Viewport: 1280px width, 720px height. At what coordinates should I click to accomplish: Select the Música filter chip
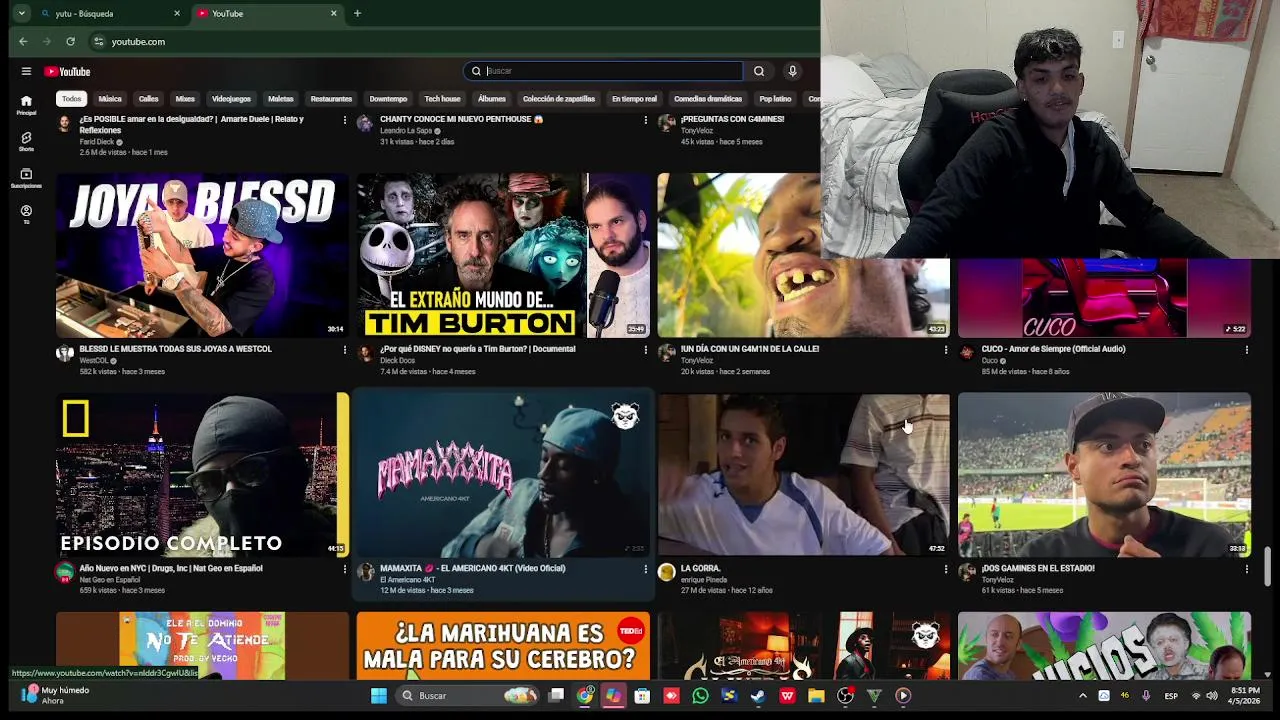110,99
